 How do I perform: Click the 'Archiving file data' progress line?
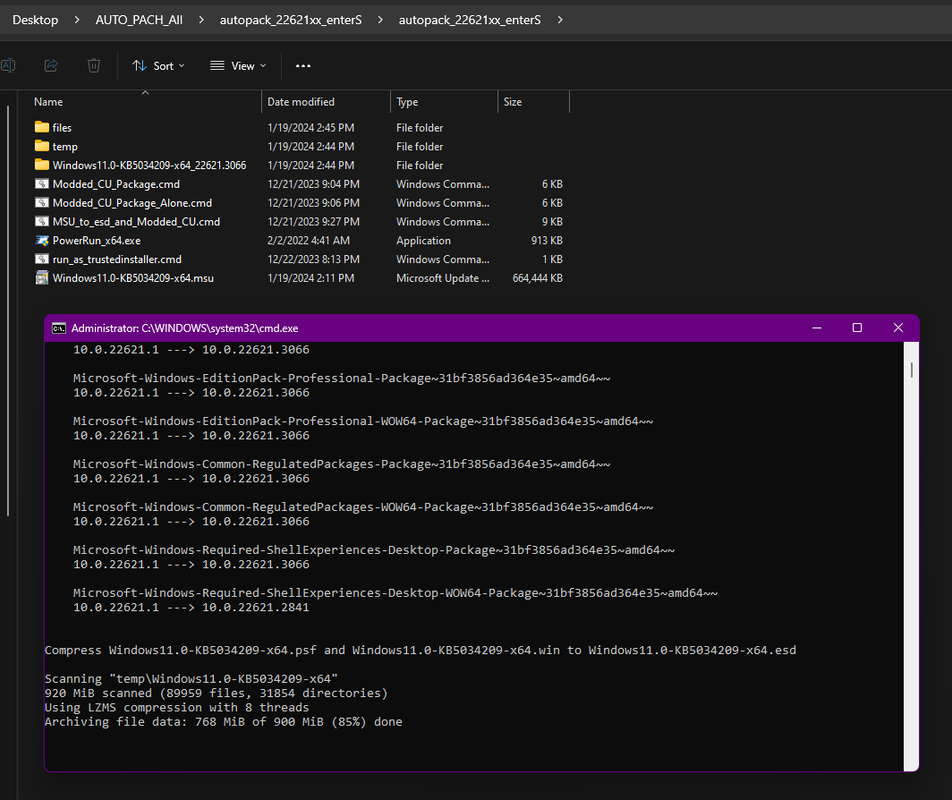coord(223,722)
